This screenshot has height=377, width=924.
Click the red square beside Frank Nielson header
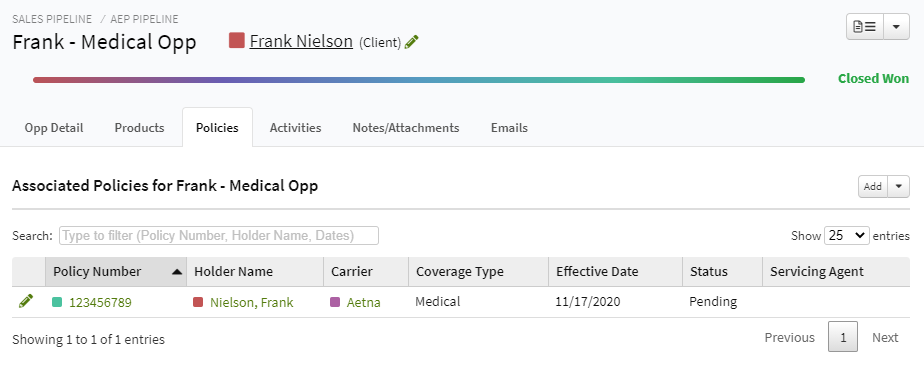[237, 41]
